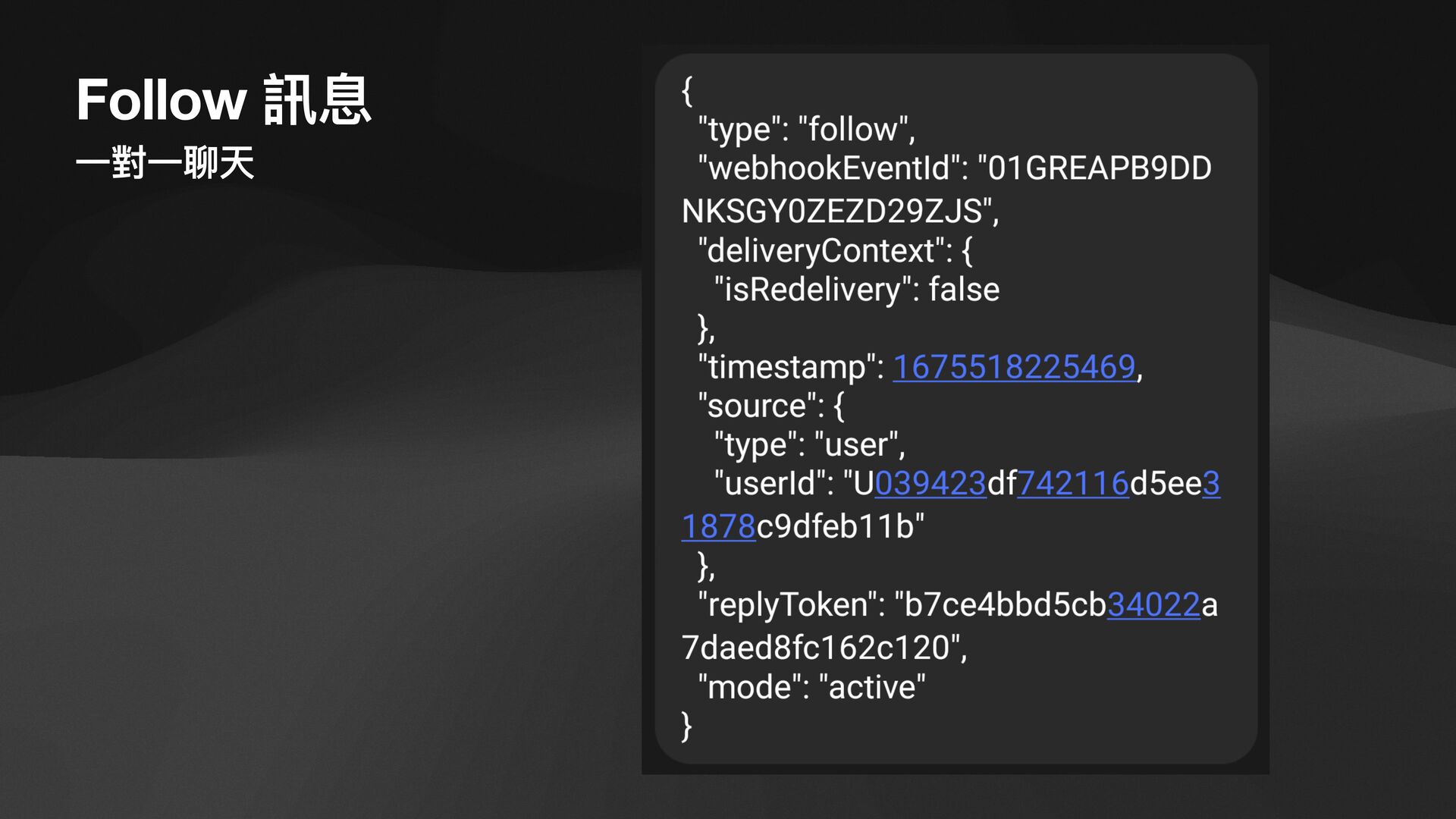
Task: Click the replyToken key text
Action: click(791, 605)
